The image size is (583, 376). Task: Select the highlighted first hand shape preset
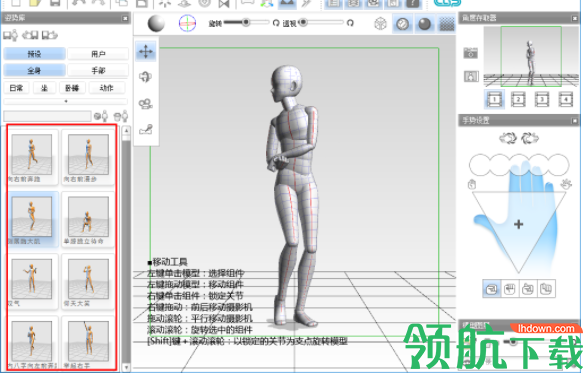pos(491,289)
